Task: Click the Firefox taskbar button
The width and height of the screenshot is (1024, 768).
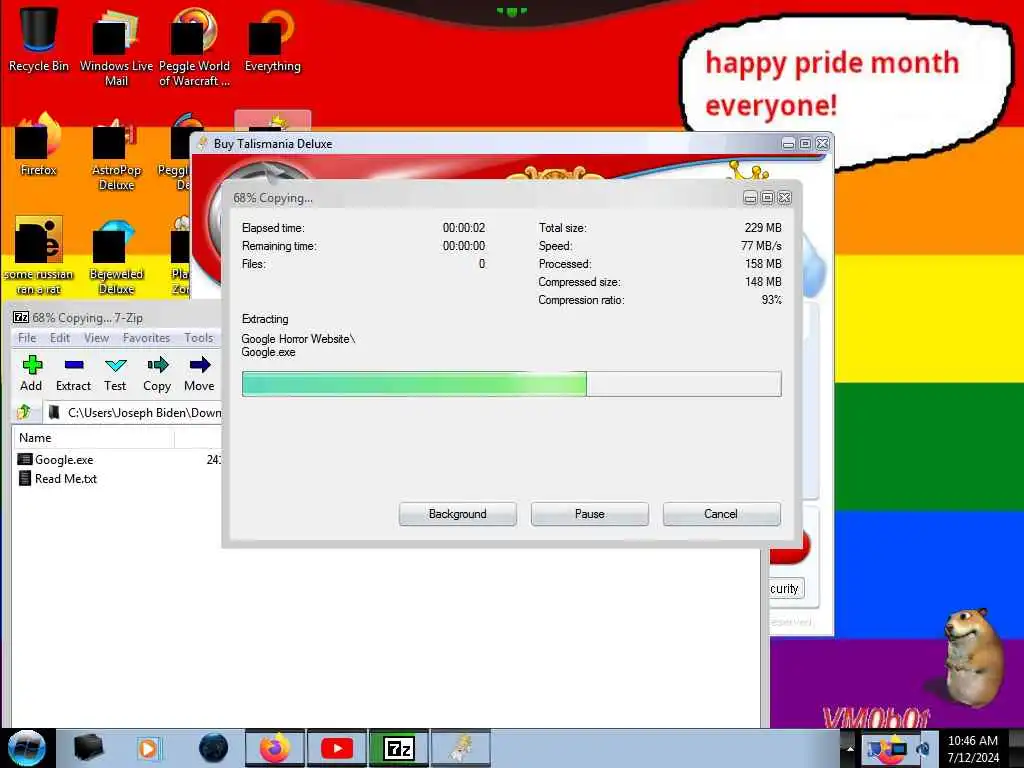Action: point(275,748)
